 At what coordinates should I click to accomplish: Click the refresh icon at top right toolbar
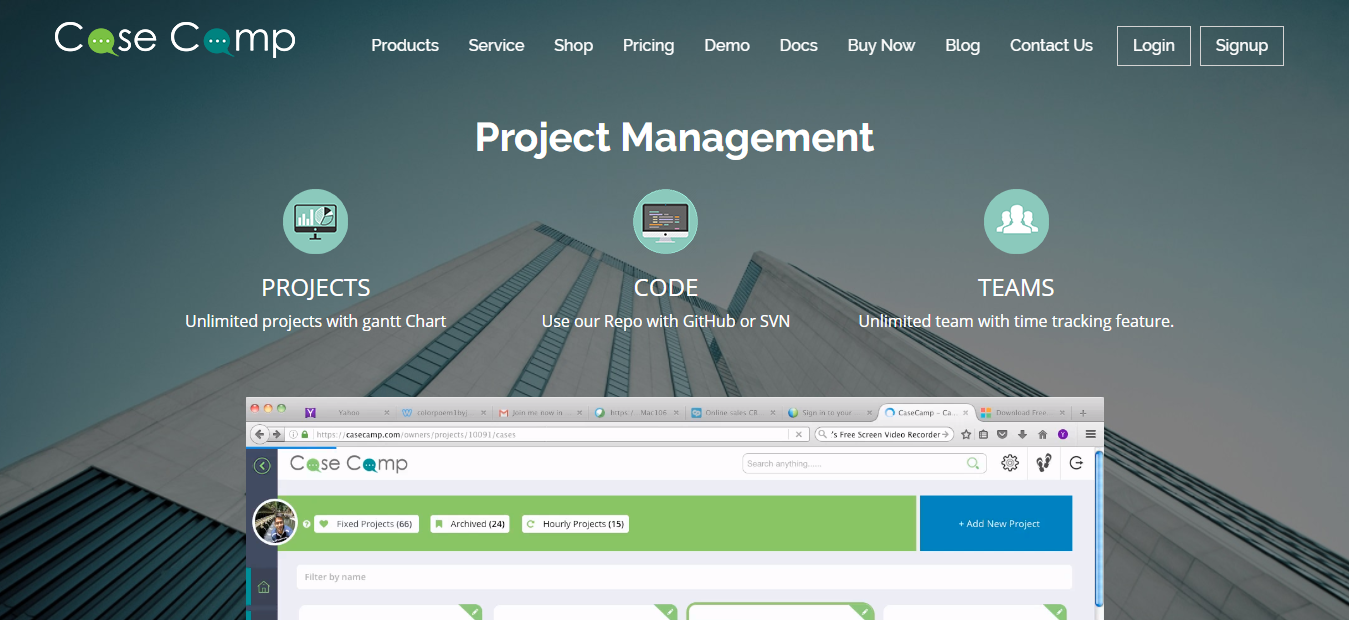pyautogui.click(x=1077, y=463)
